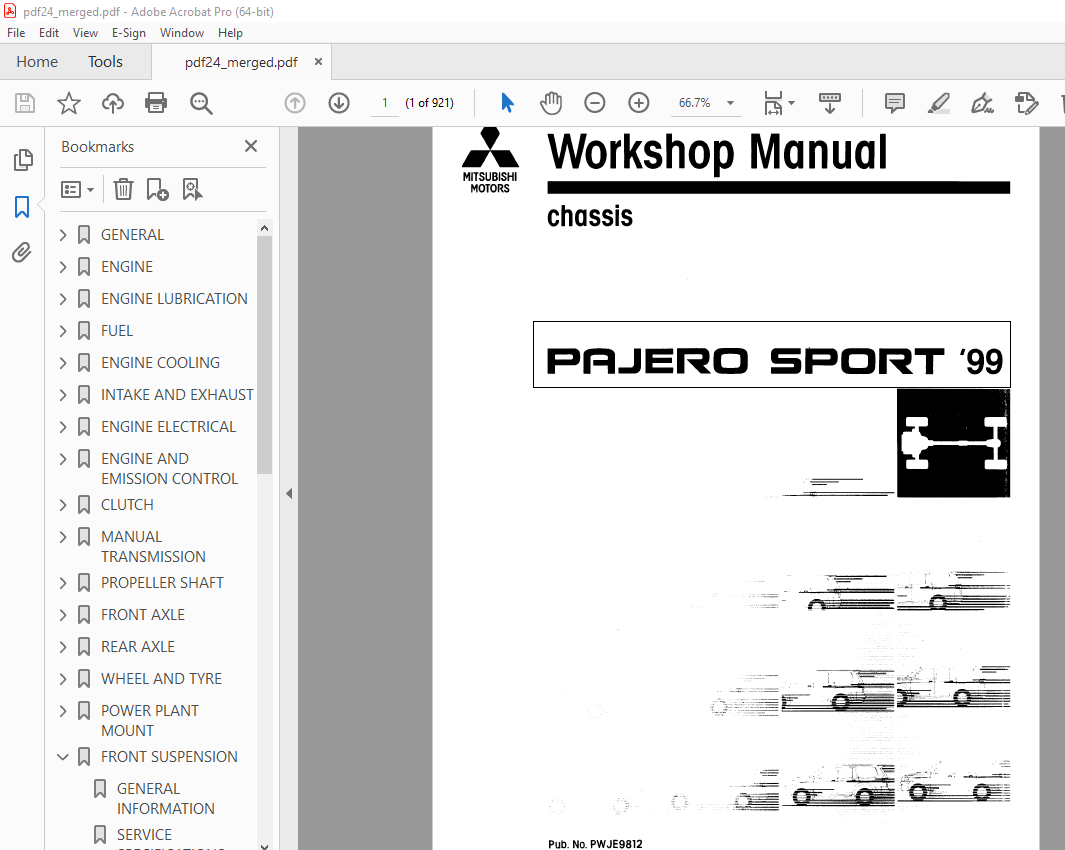Upload the file to cloud storage

coord(113,103)
